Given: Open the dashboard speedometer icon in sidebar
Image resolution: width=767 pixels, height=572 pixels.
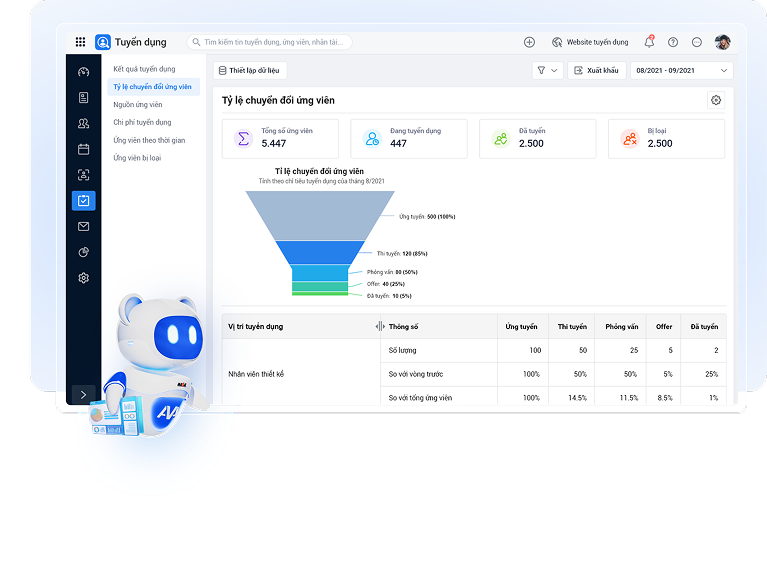Looking at the screenshot, I should [84, 72].
